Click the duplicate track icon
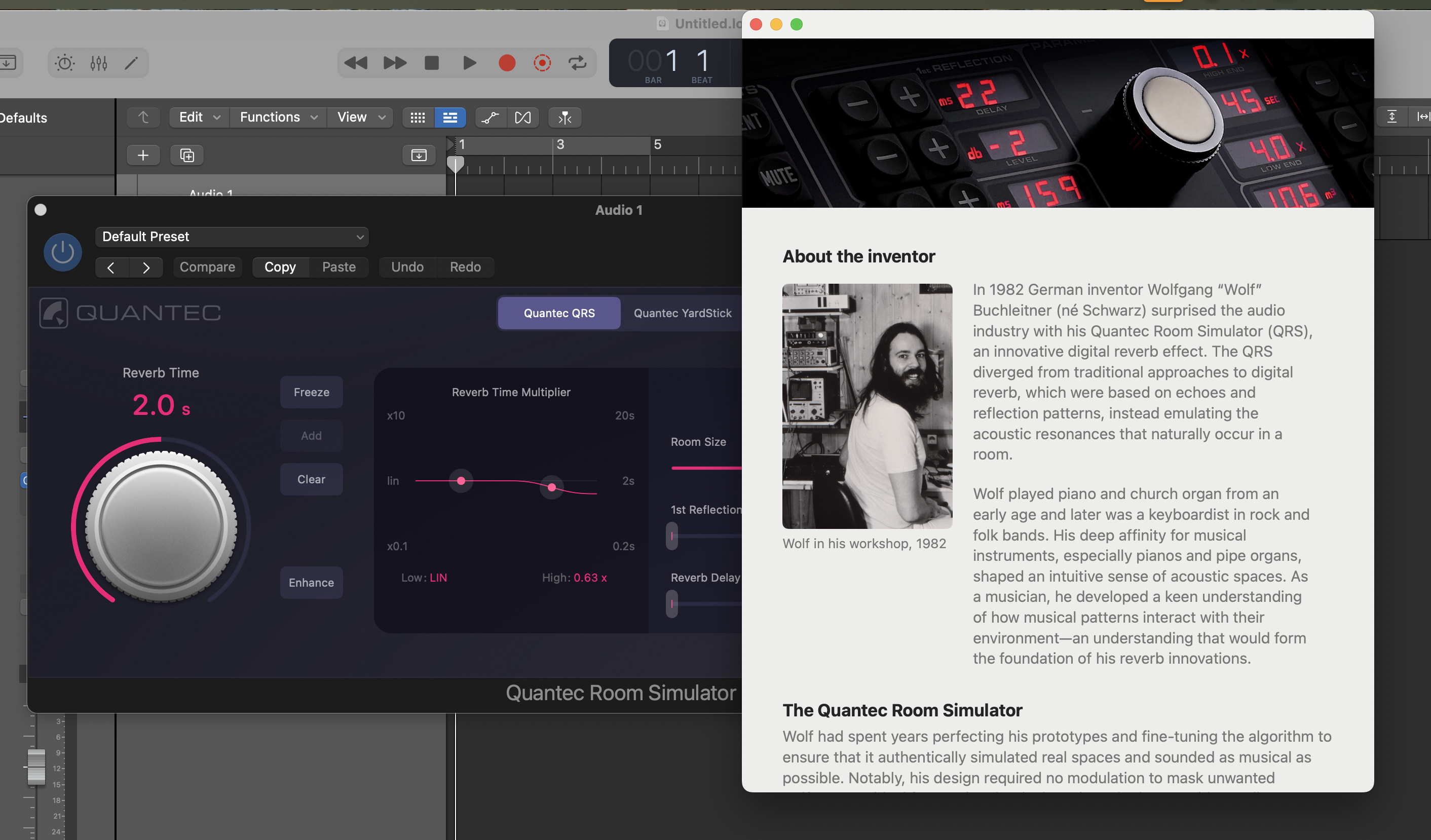The image size is (1431, 840). 187,155
